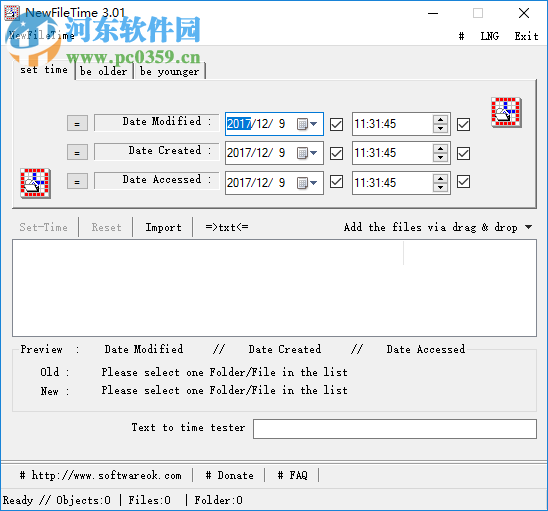This screenshot has height=511, width=548.
Task: Toggle Date Accessed time checkbox
Action: [463, 182]
